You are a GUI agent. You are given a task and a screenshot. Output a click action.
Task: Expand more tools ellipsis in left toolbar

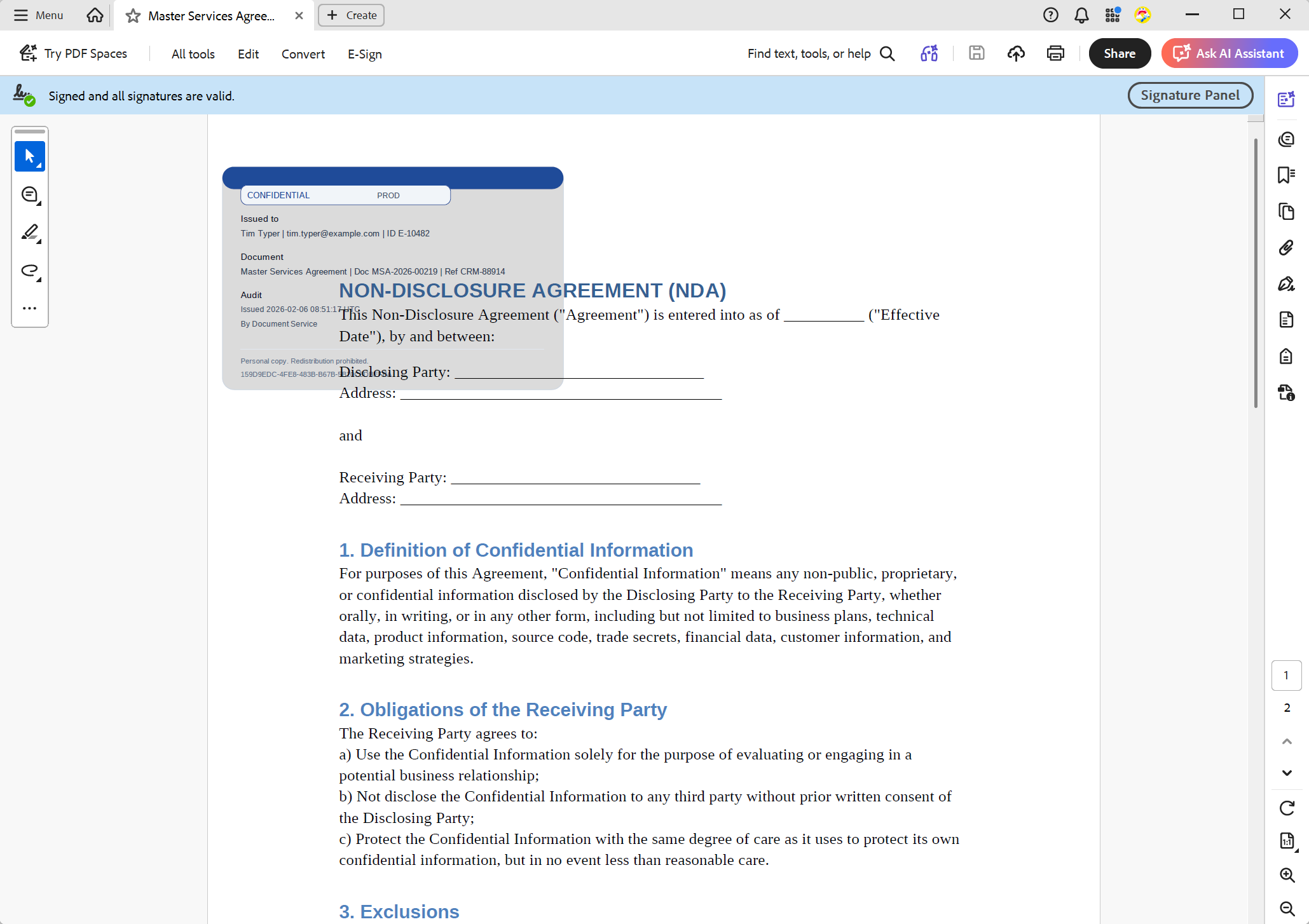[29, 308]
